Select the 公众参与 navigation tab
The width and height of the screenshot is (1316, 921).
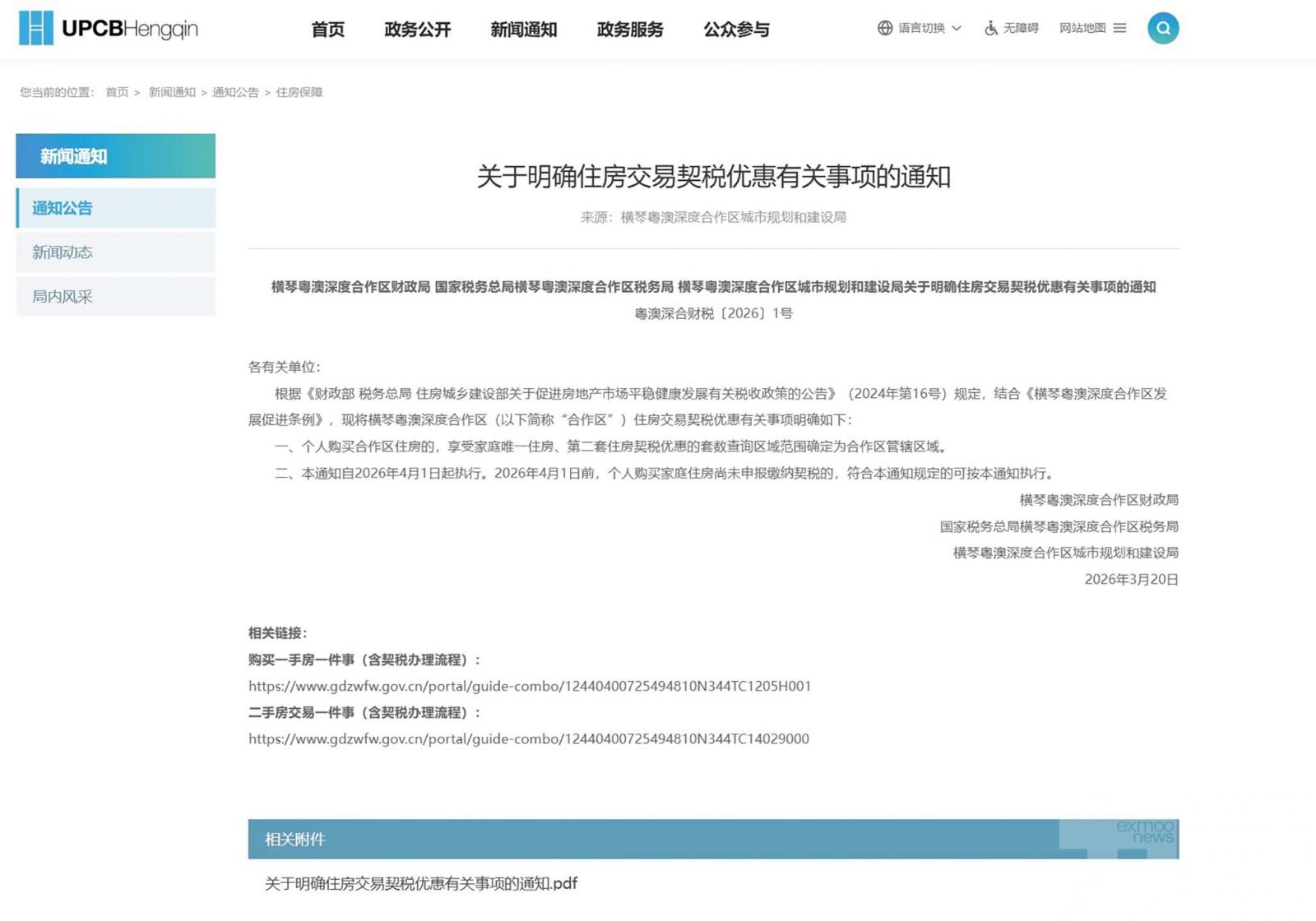[735, 29]
